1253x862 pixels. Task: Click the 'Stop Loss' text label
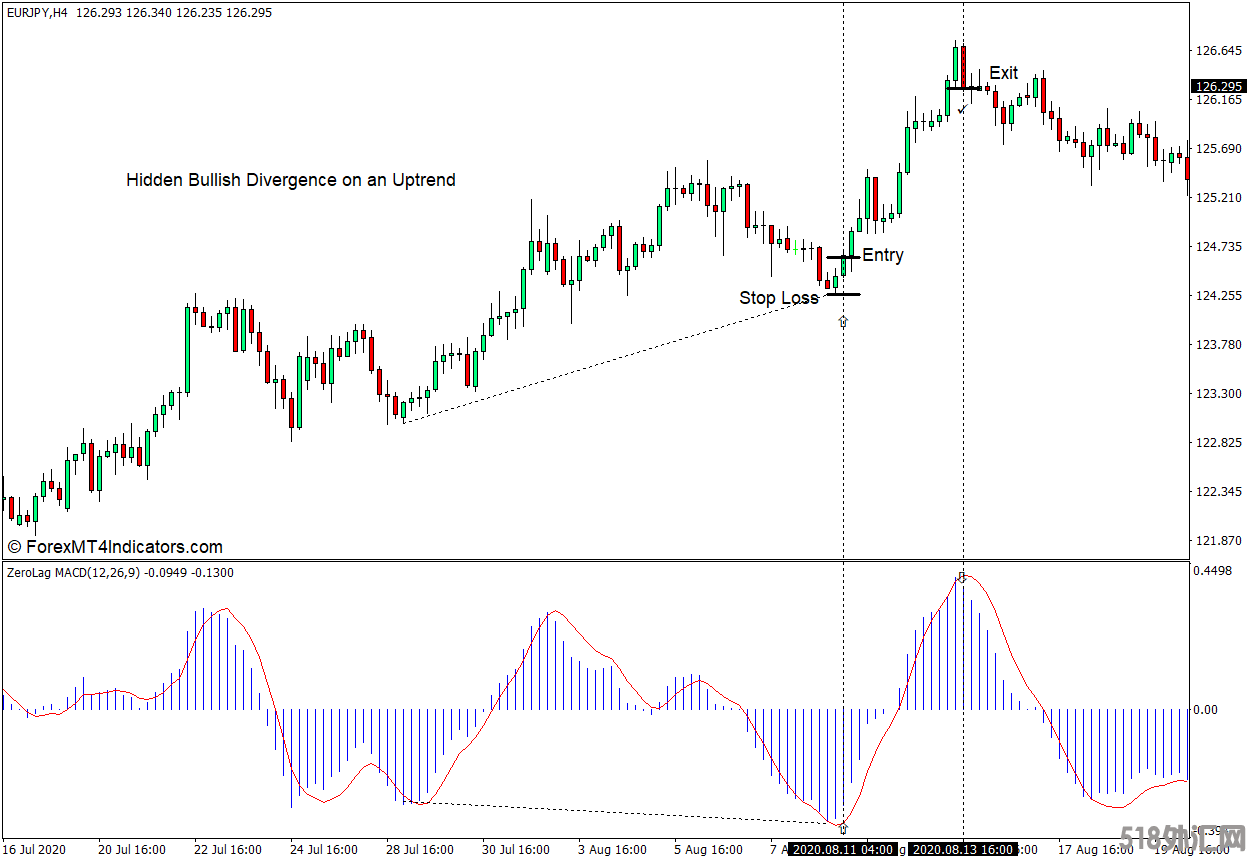tap(778, 298)
